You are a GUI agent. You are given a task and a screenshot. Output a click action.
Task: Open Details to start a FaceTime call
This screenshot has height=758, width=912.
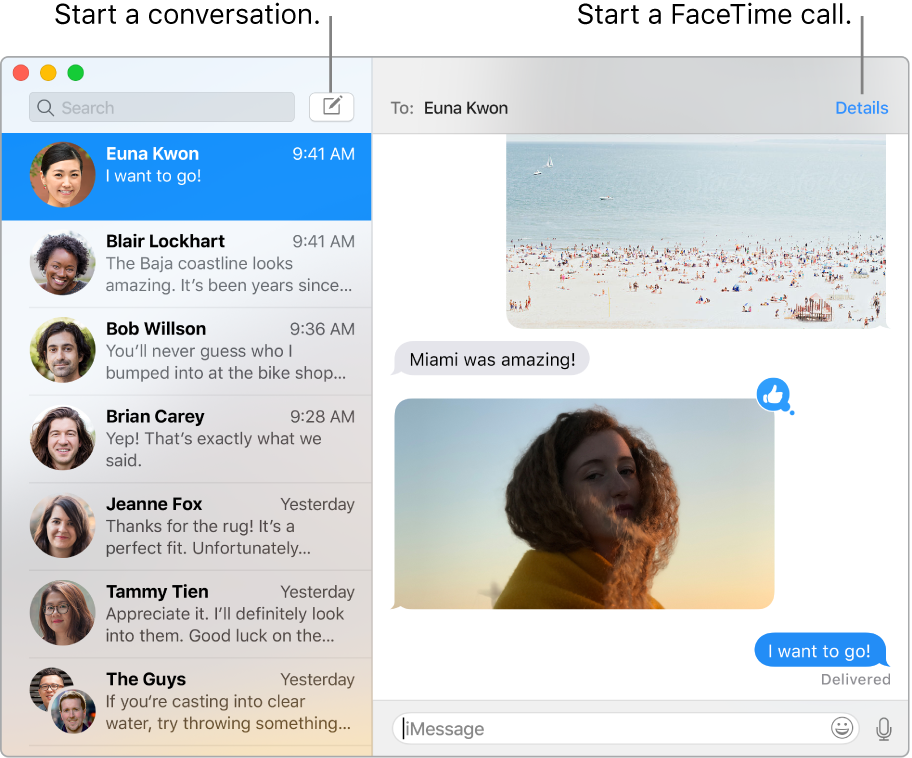point(861,107)
